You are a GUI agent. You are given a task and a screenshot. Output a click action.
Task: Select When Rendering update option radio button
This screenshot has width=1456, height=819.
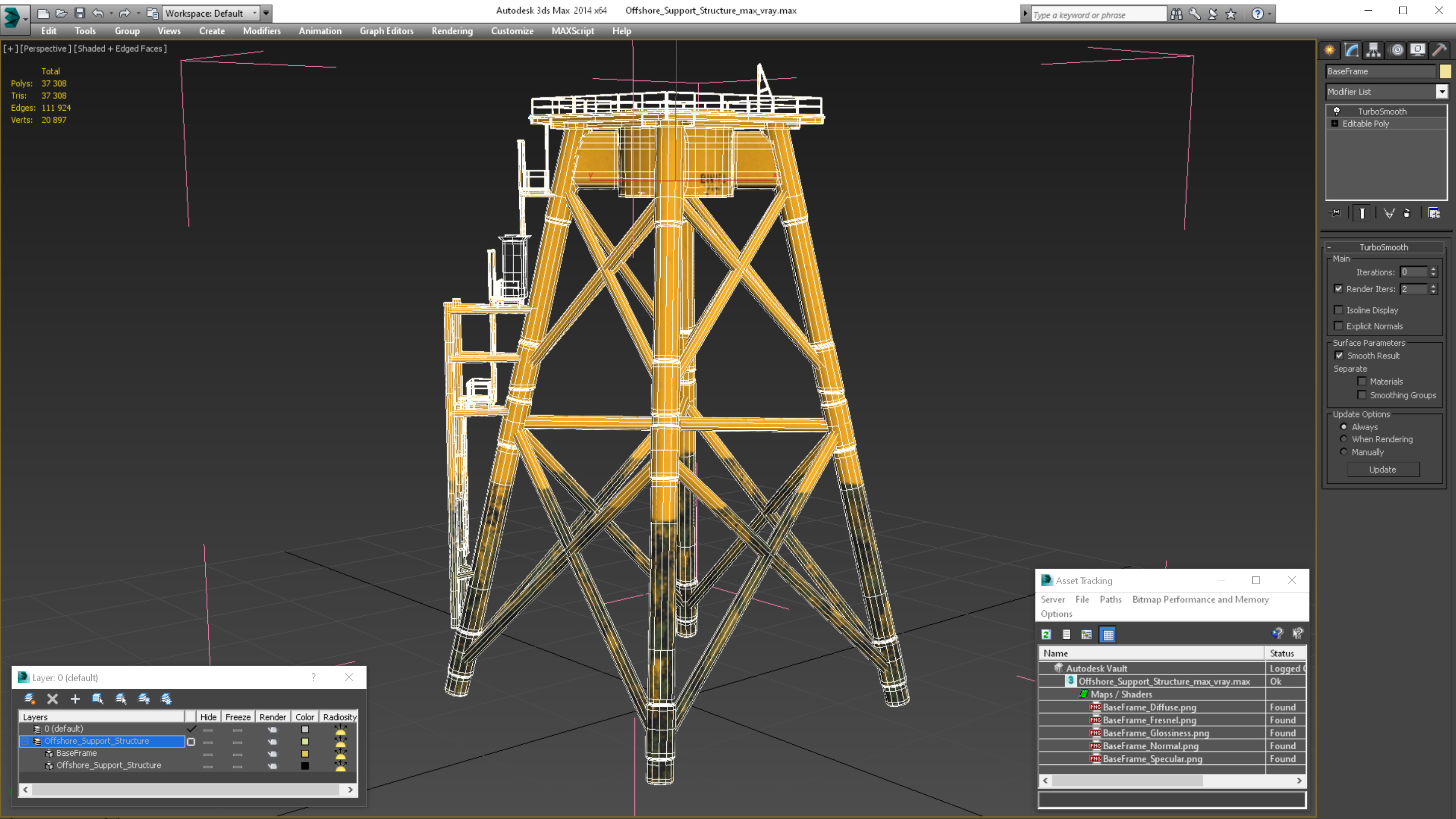(x=1344, y=439)
